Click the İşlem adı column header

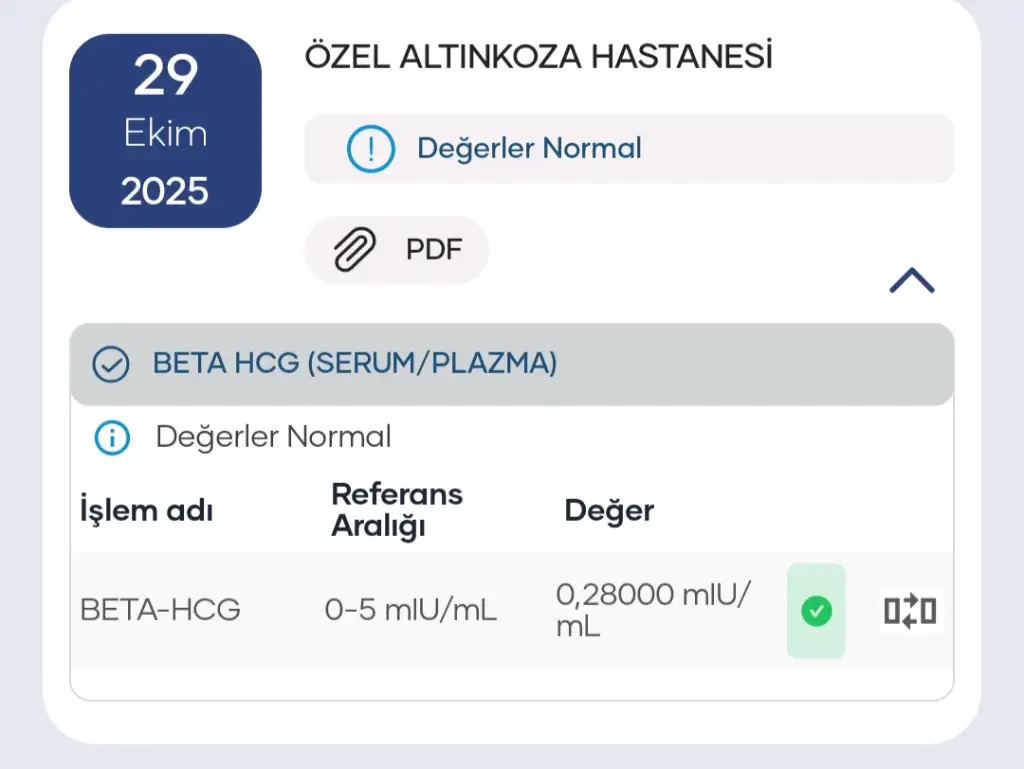[x=146, y=510]
